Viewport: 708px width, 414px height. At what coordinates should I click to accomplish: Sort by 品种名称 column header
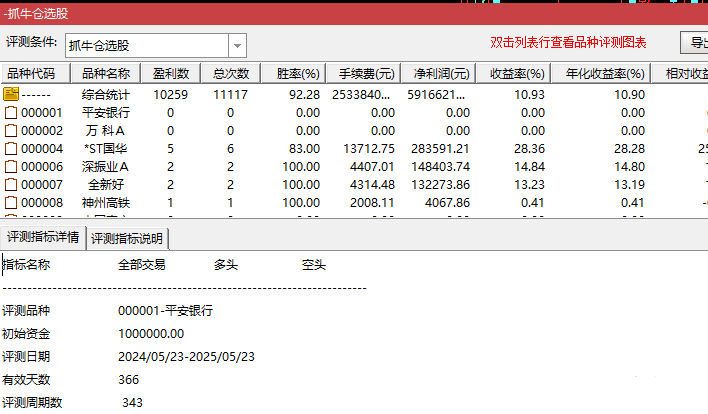point(106,74)
